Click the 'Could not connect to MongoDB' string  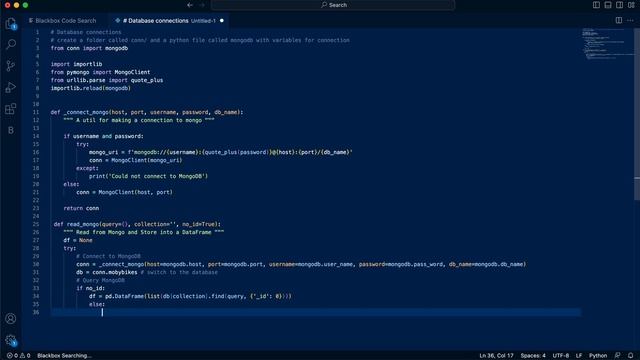point(155,176)
